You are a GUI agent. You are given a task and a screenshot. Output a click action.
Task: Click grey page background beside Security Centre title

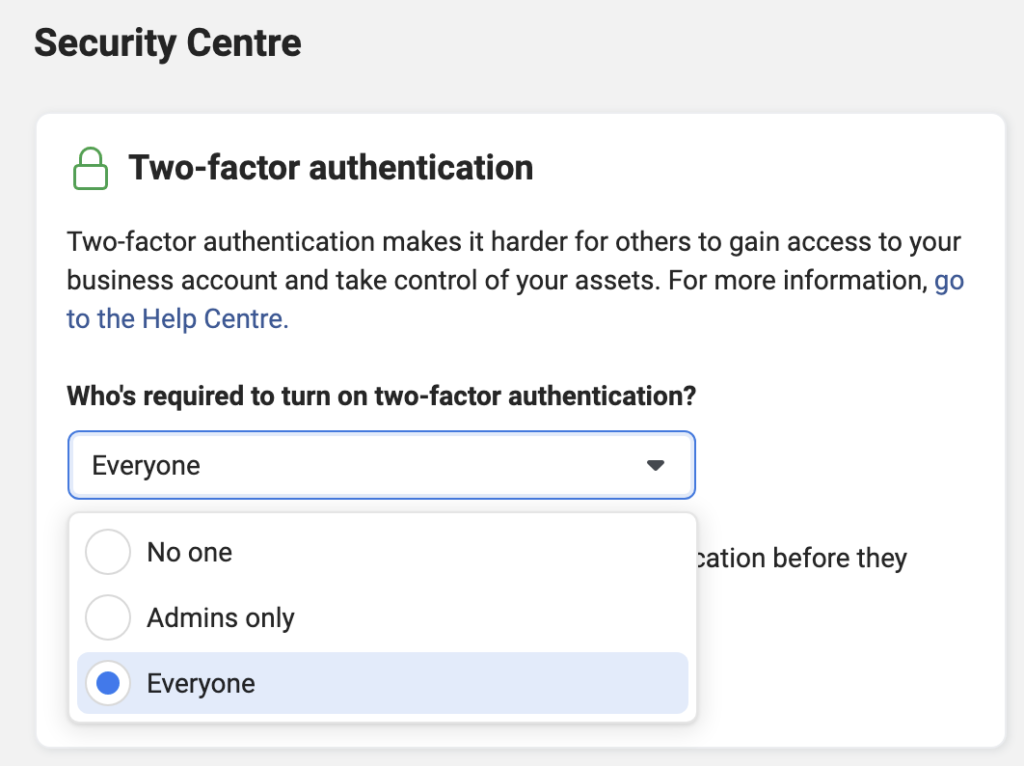653,46
